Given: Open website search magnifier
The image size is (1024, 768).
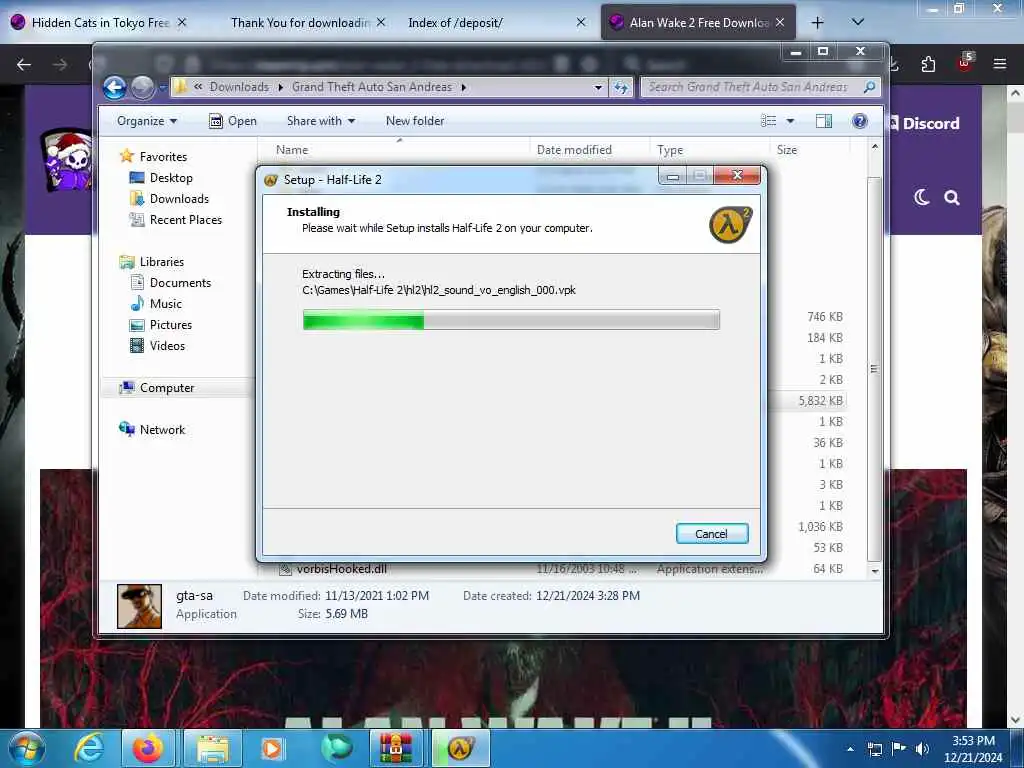Looking at the screenshot, I should (952, 197).
